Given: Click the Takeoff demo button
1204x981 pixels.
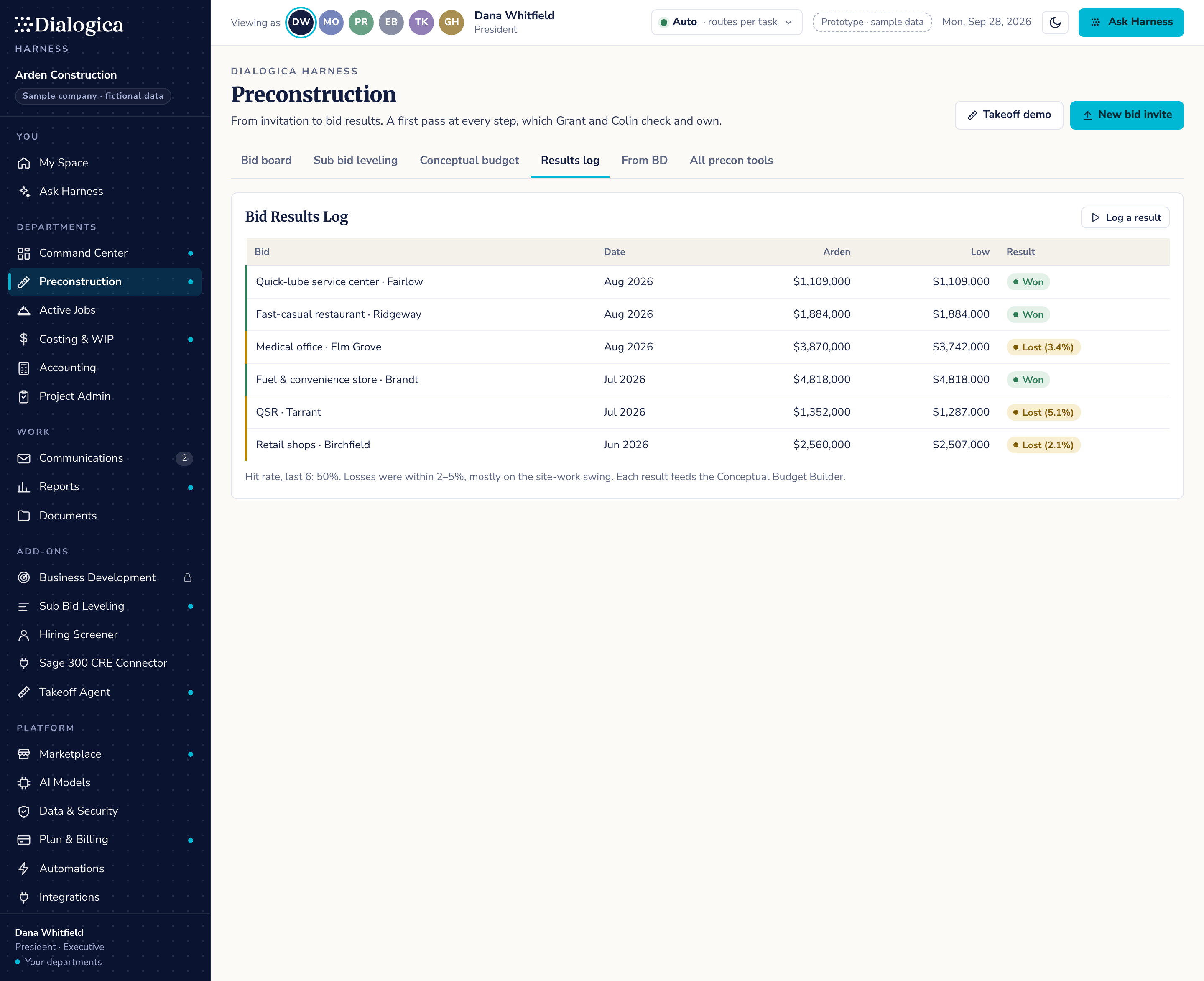Looking at the screenshot, I should (1008, 115).
